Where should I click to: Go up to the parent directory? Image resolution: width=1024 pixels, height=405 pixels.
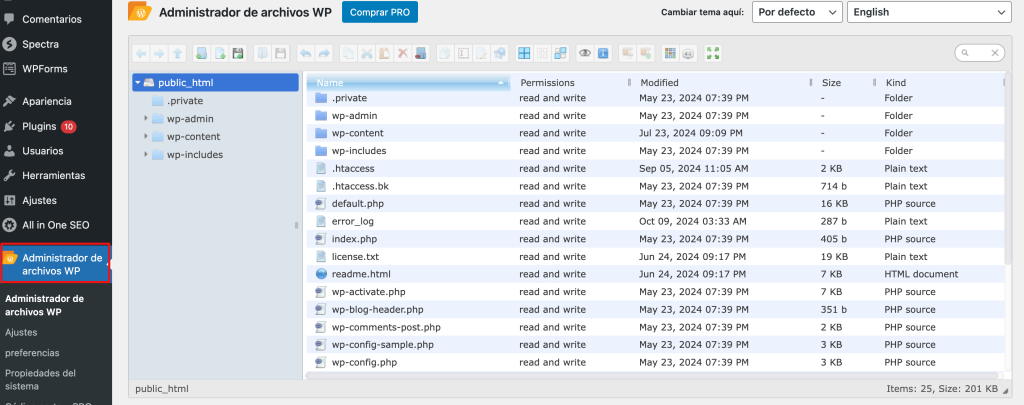[x=178, y=53]
